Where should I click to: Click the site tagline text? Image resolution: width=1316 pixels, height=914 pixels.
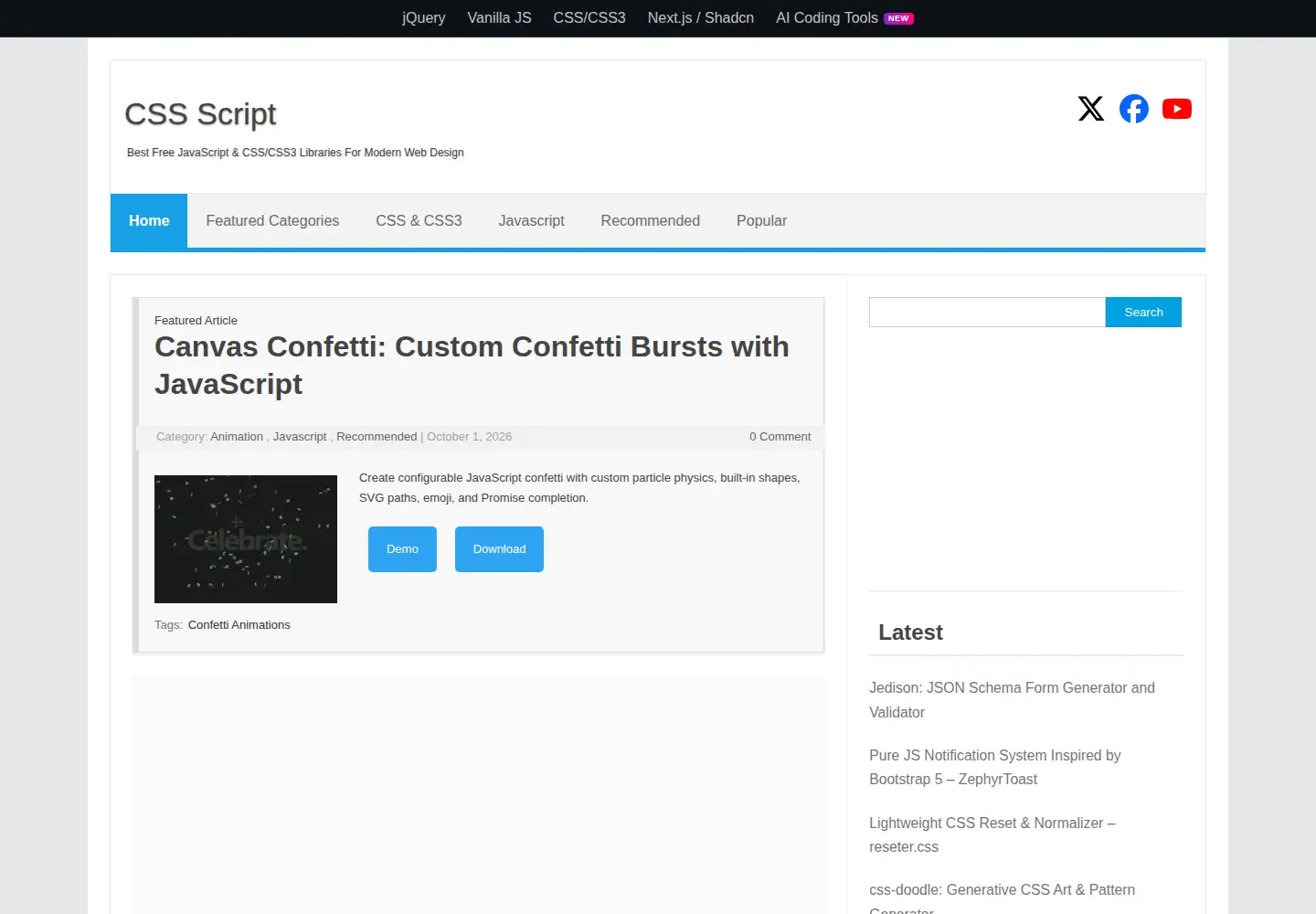click(x=295, y=153)
